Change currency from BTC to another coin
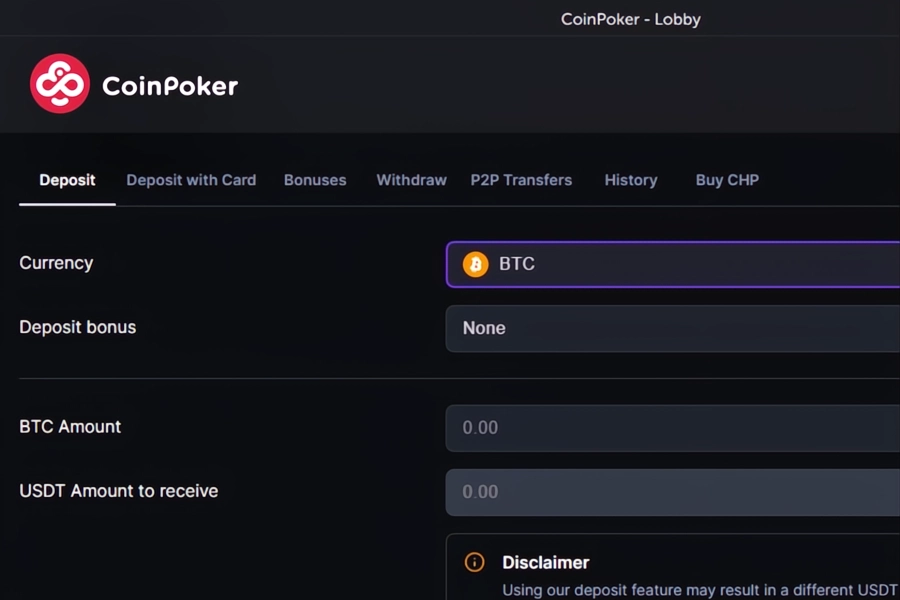Screen dimensions: 900x600 (x=670, y=264)
